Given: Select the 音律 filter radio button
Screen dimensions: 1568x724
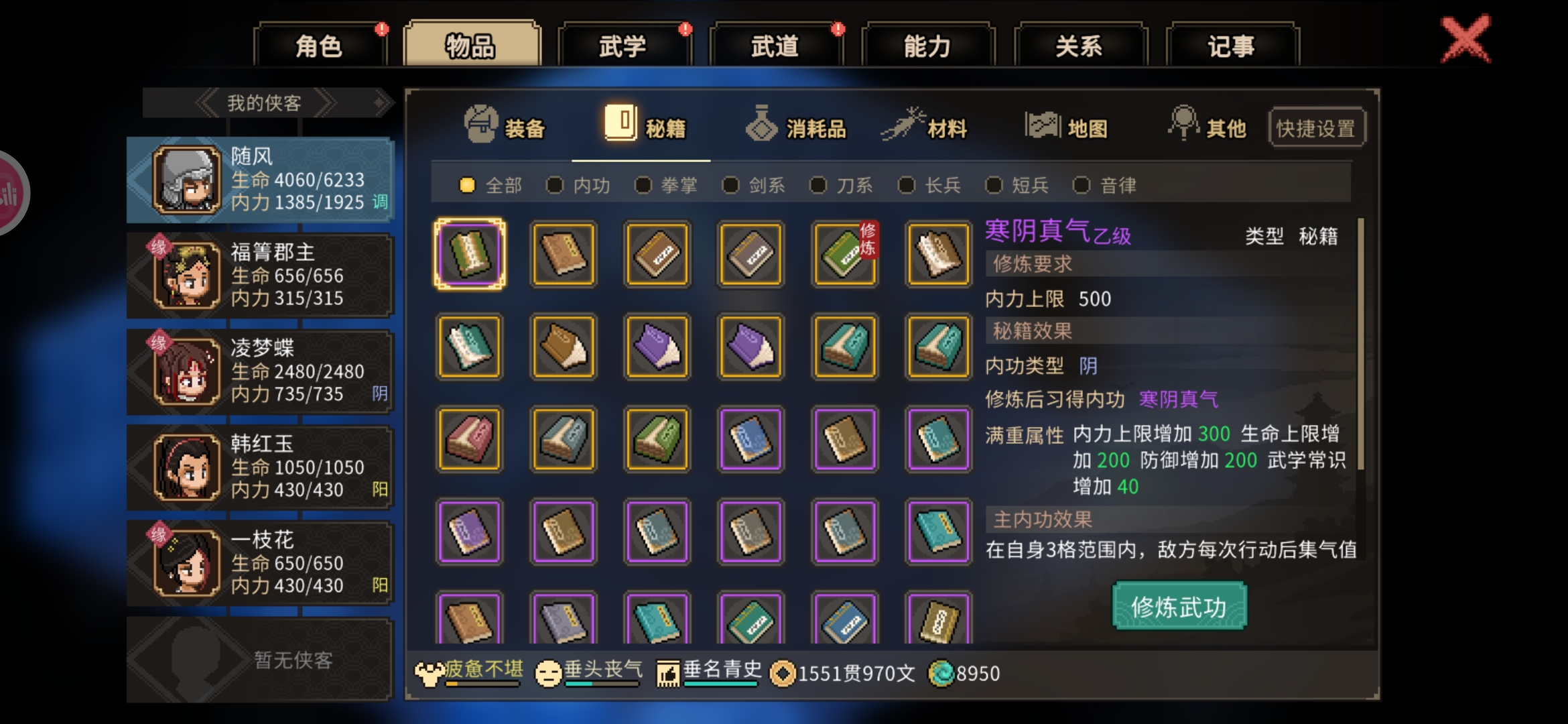Looking at the screenshot, I should pyautogui.click(x=1082, y=185).
